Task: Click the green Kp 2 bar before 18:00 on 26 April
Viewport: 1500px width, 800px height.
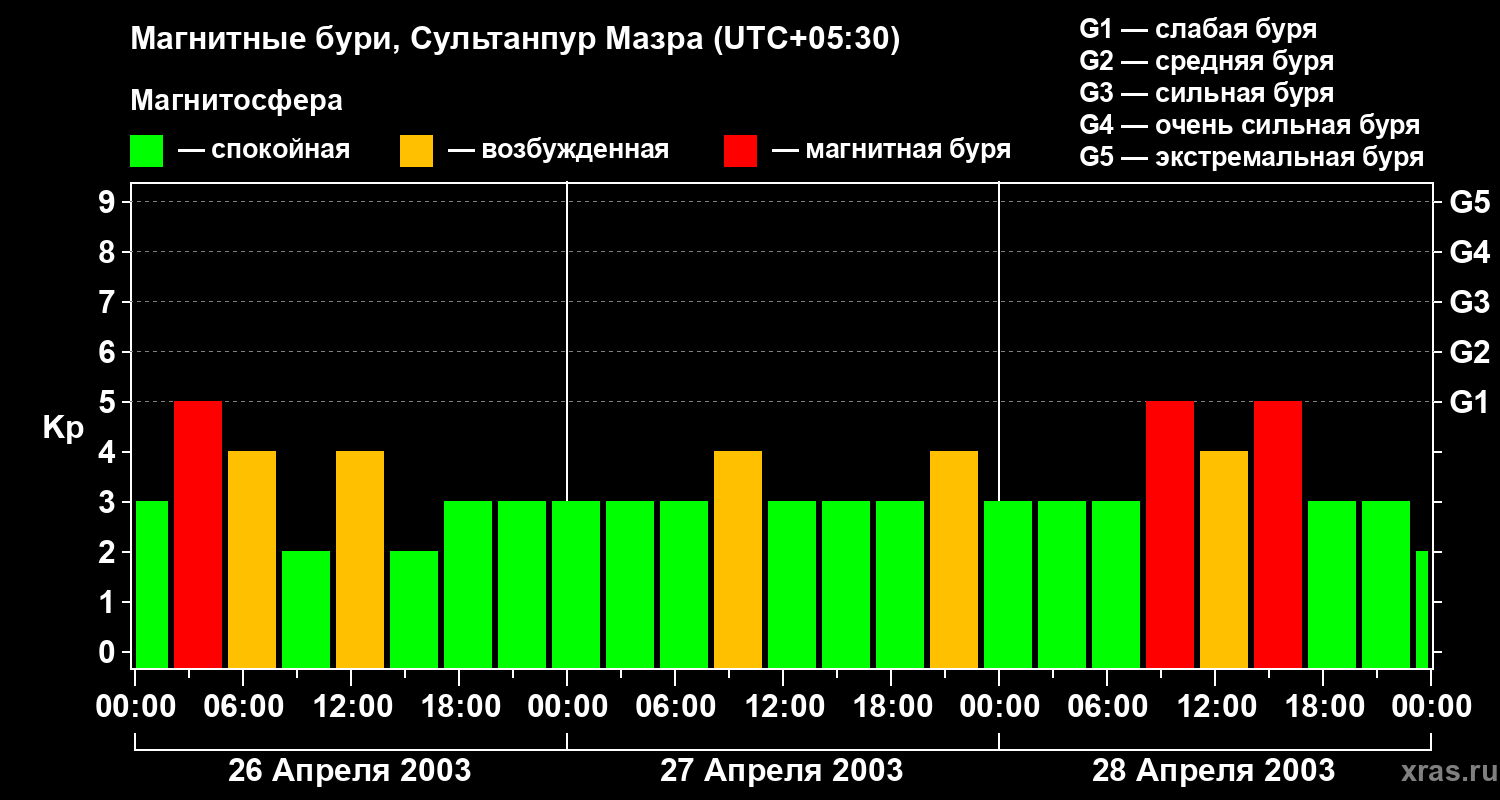Action: pos(414,610)
